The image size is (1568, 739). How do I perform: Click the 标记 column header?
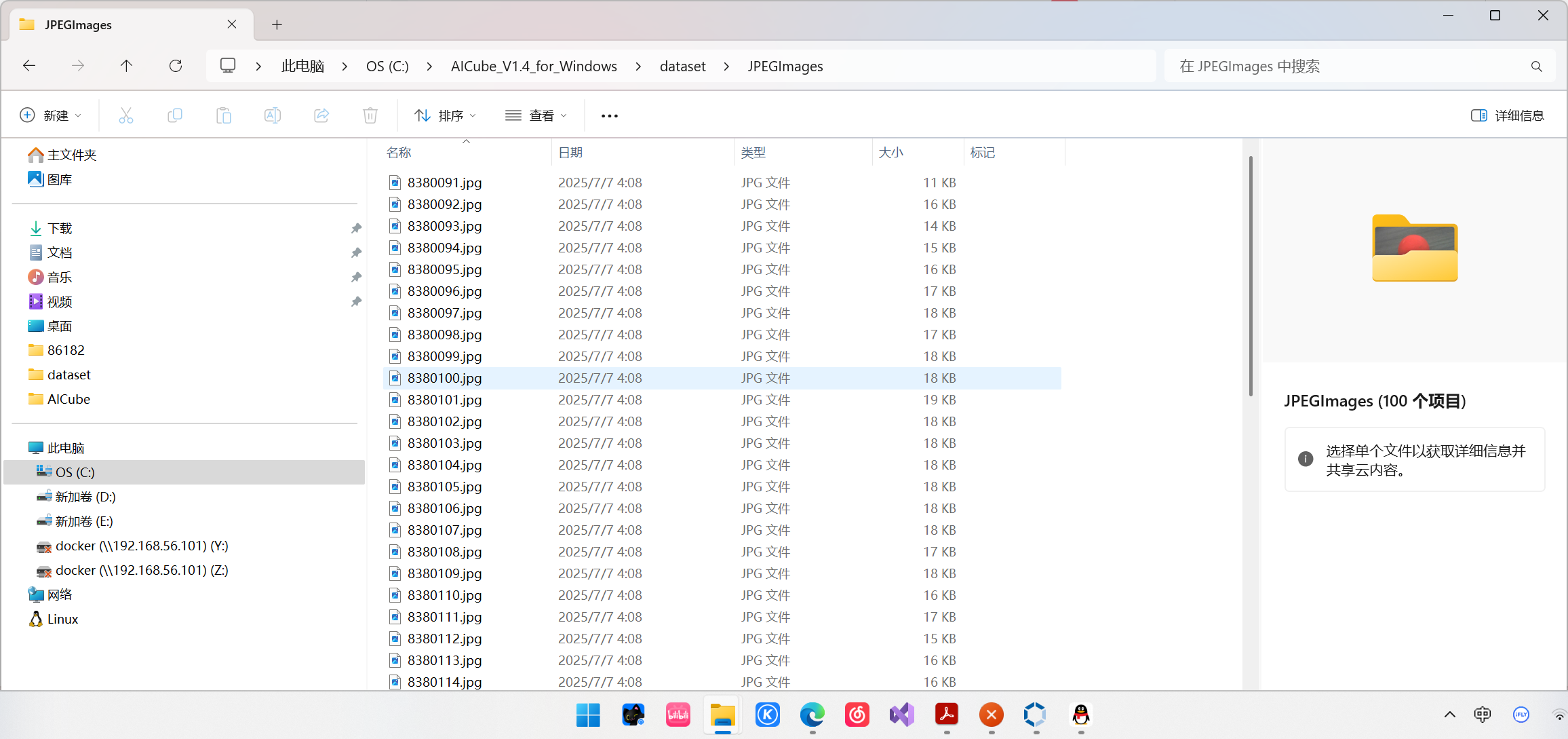(x=1015, y=153)
